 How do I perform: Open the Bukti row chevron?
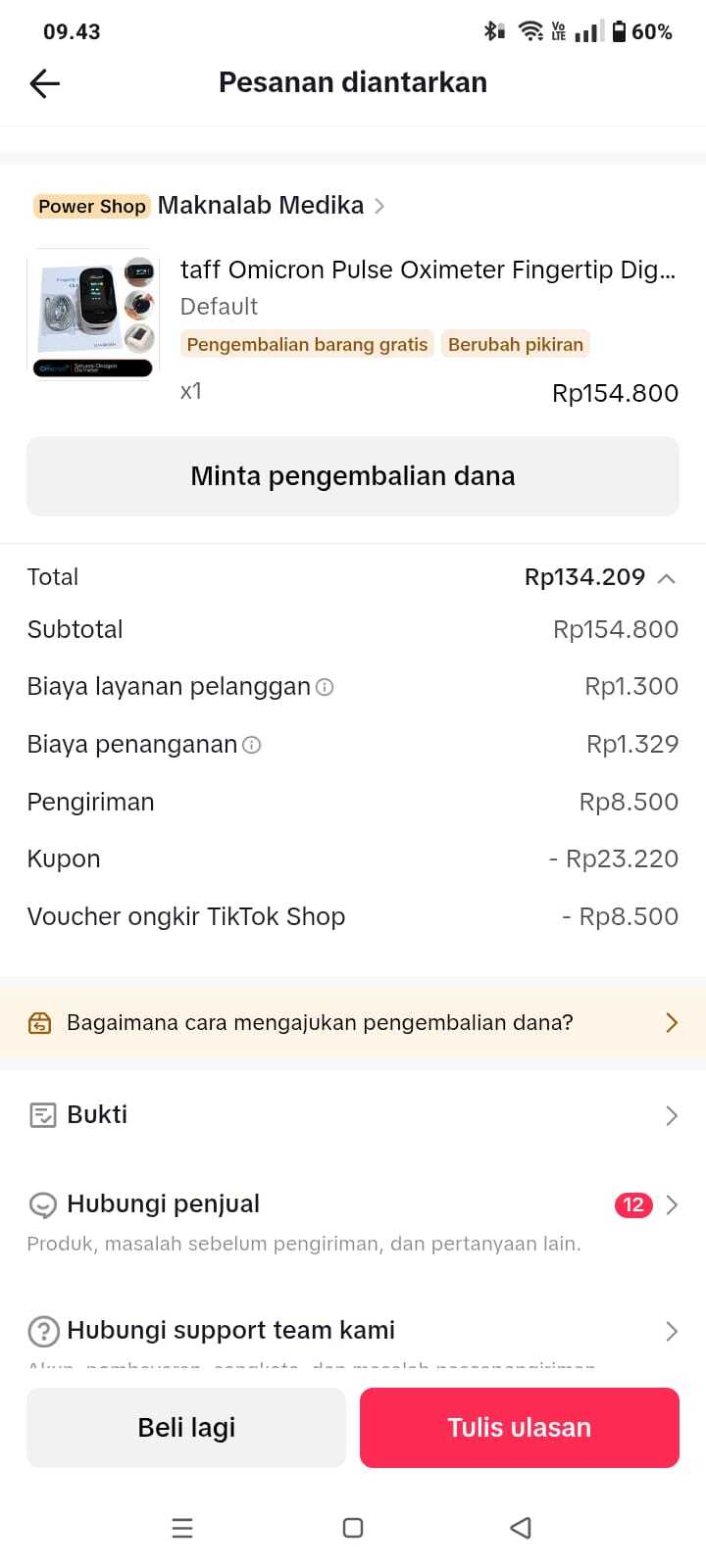point(672,1115)
